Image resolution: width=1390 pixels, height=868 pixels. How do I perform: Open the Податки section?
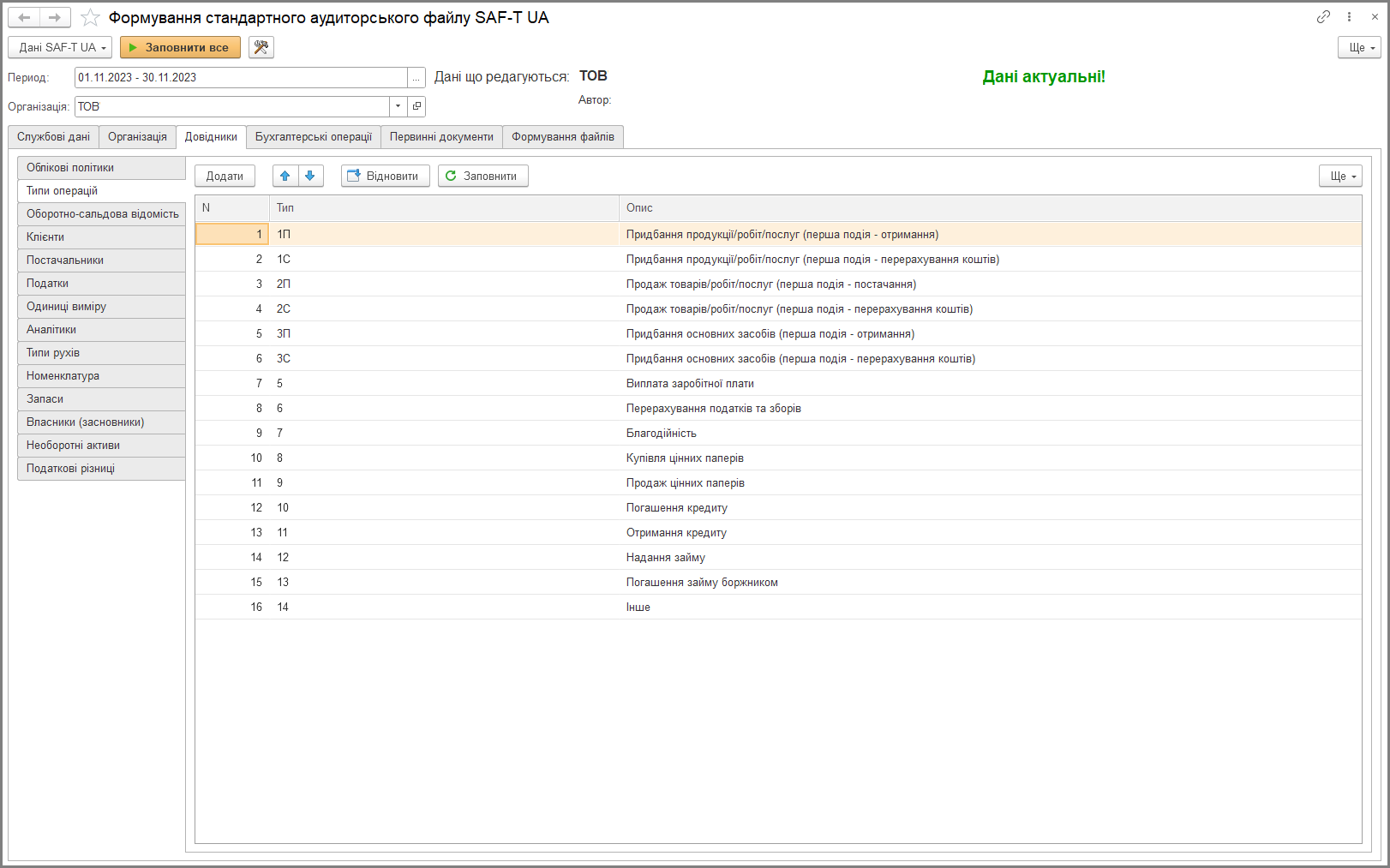pyautogui.click(x=101, y=284)
